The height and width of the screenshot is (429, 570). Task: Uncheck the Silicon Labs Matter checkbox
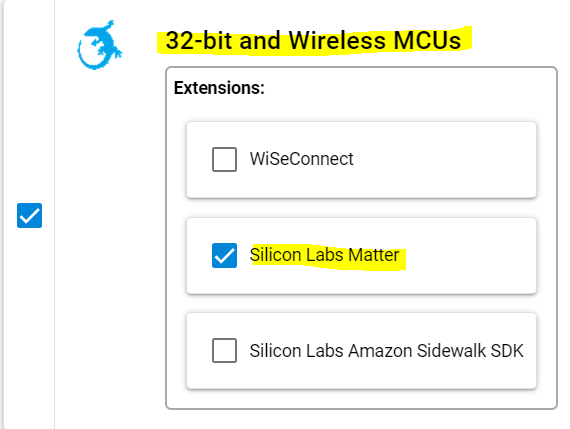tap(224, 255)
